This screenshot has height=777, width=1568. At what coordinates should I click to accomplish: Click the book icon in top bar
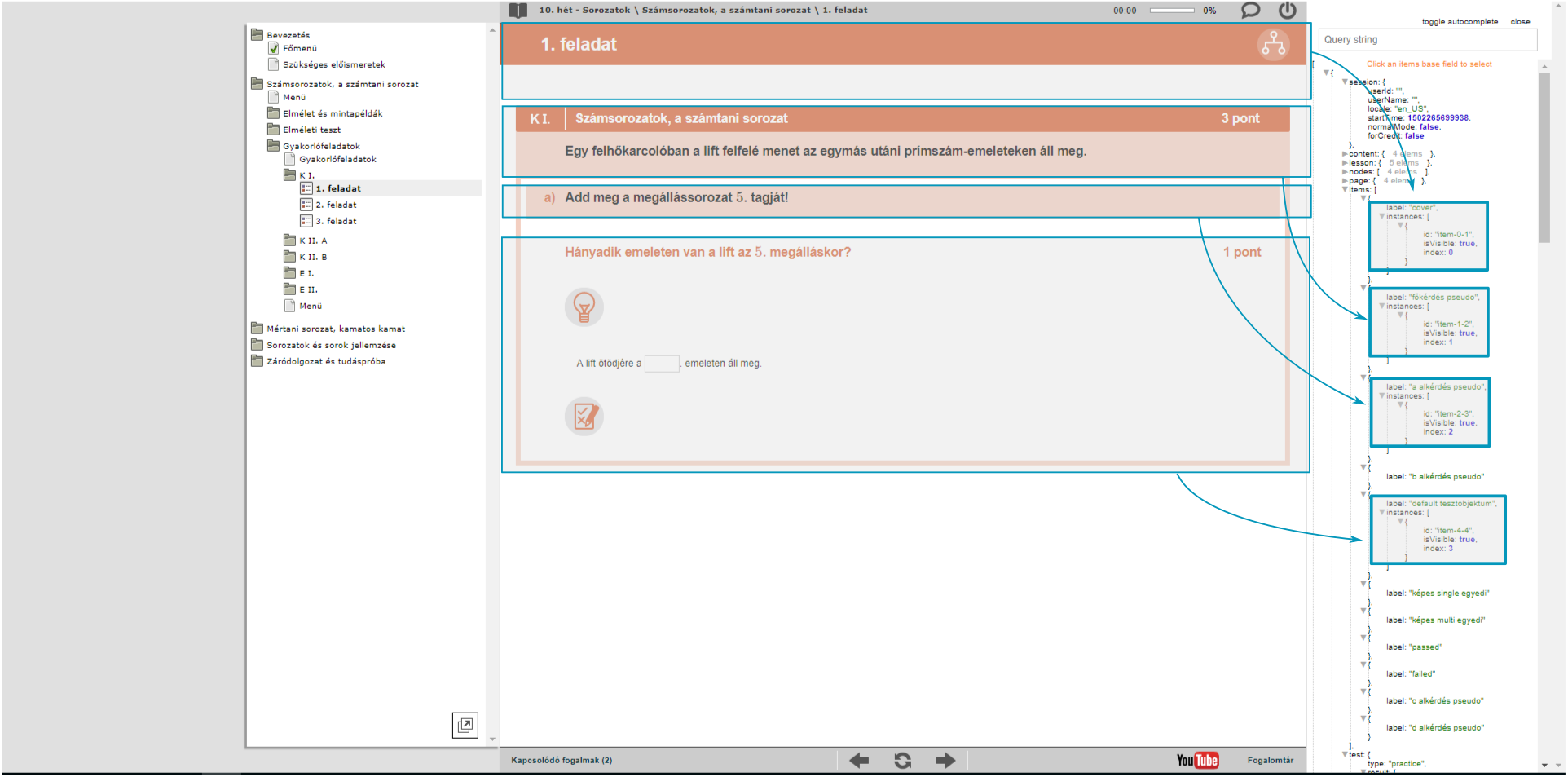coord(518,11)
